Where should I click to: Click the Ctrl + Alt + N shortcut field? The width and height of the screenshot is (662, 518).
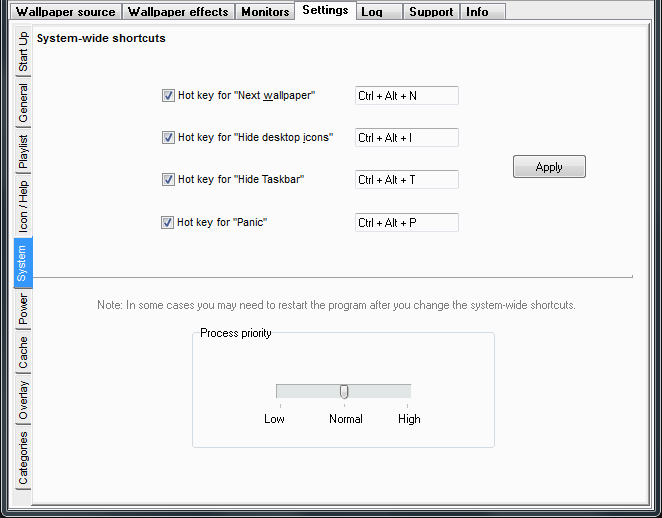pos(406,96)
